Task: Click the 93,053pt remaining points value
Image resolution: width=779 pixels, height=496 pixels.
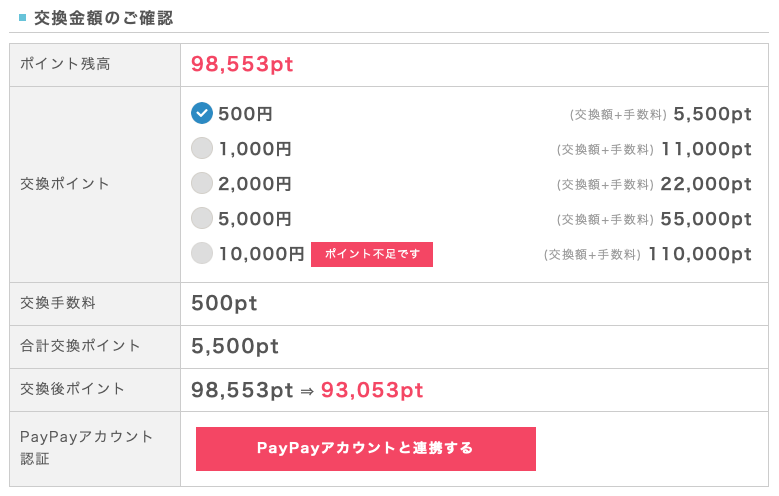Action: click(372, 390)
